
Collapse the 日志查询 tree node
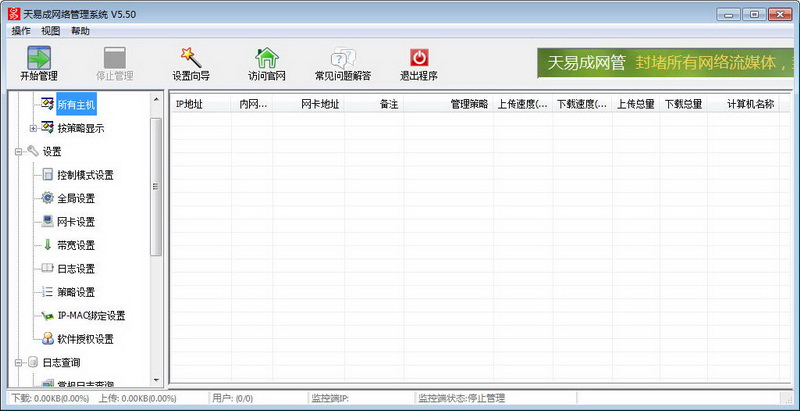coord(18,363)
